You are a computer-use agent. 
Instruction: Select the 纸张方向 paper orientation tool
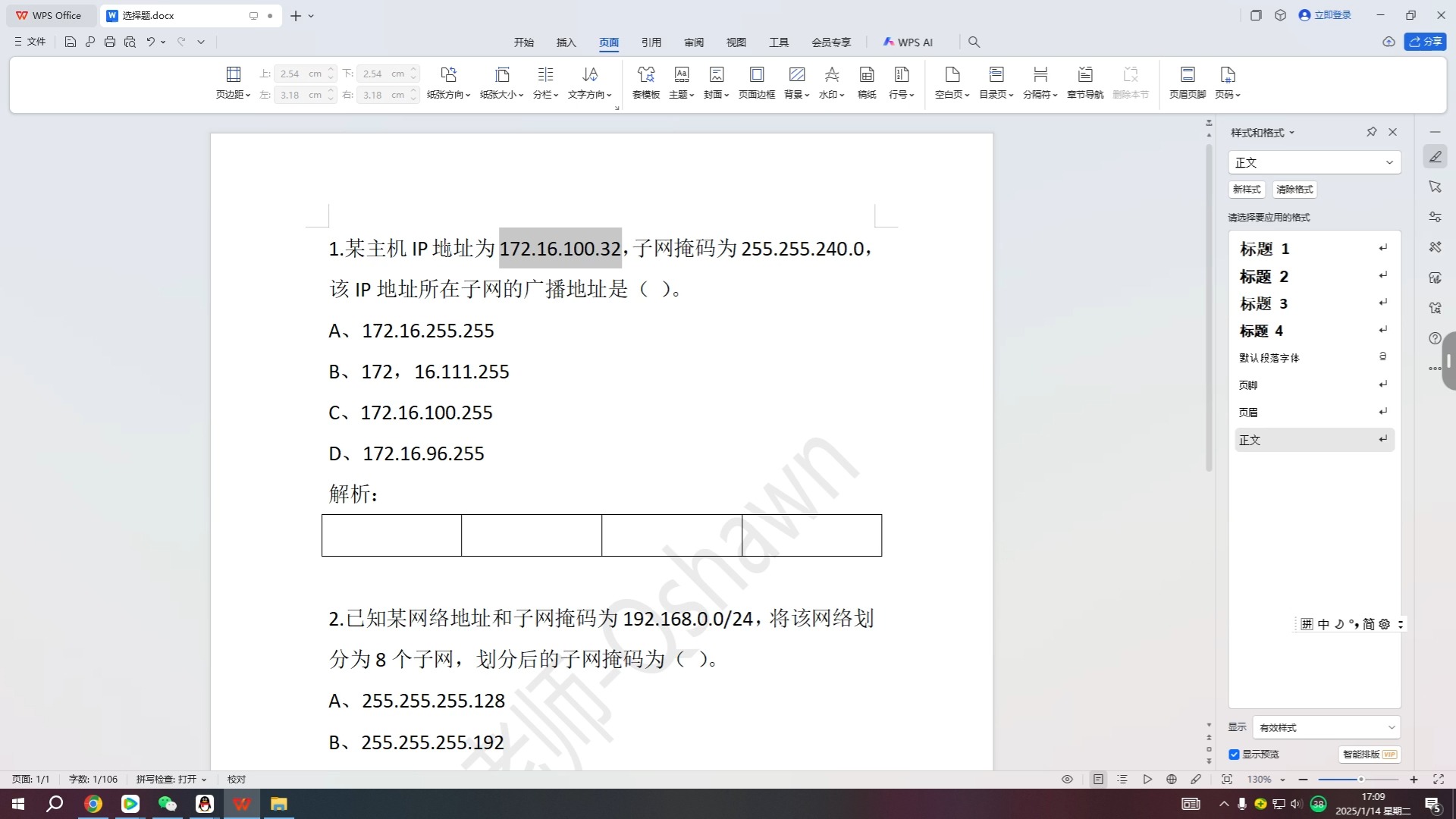[x=448, y=82]
